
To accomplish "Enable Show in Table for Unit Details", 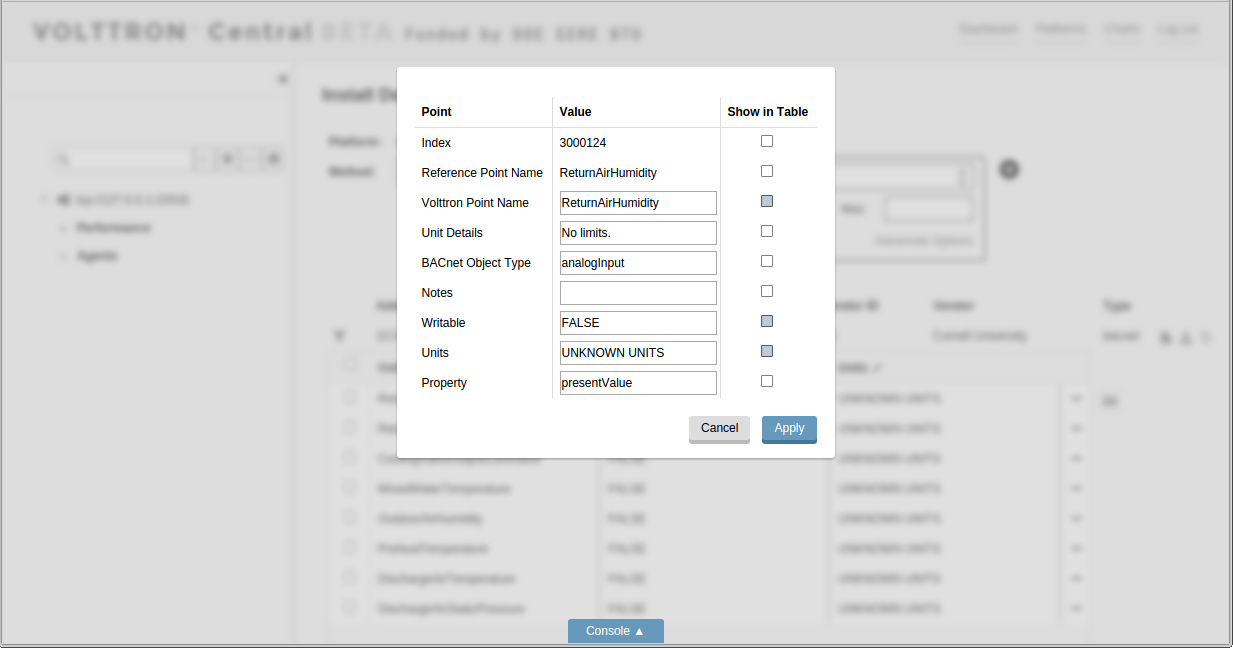I will pos(767,231).
